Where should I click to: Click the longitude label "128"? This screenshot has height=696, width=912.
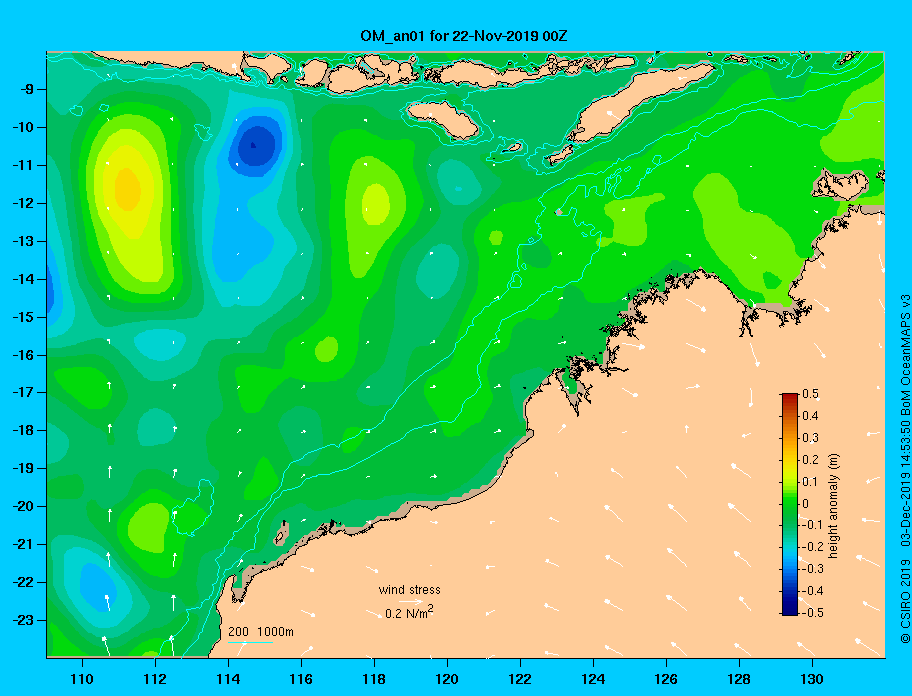pyautogui.click(x=739, y=679)
